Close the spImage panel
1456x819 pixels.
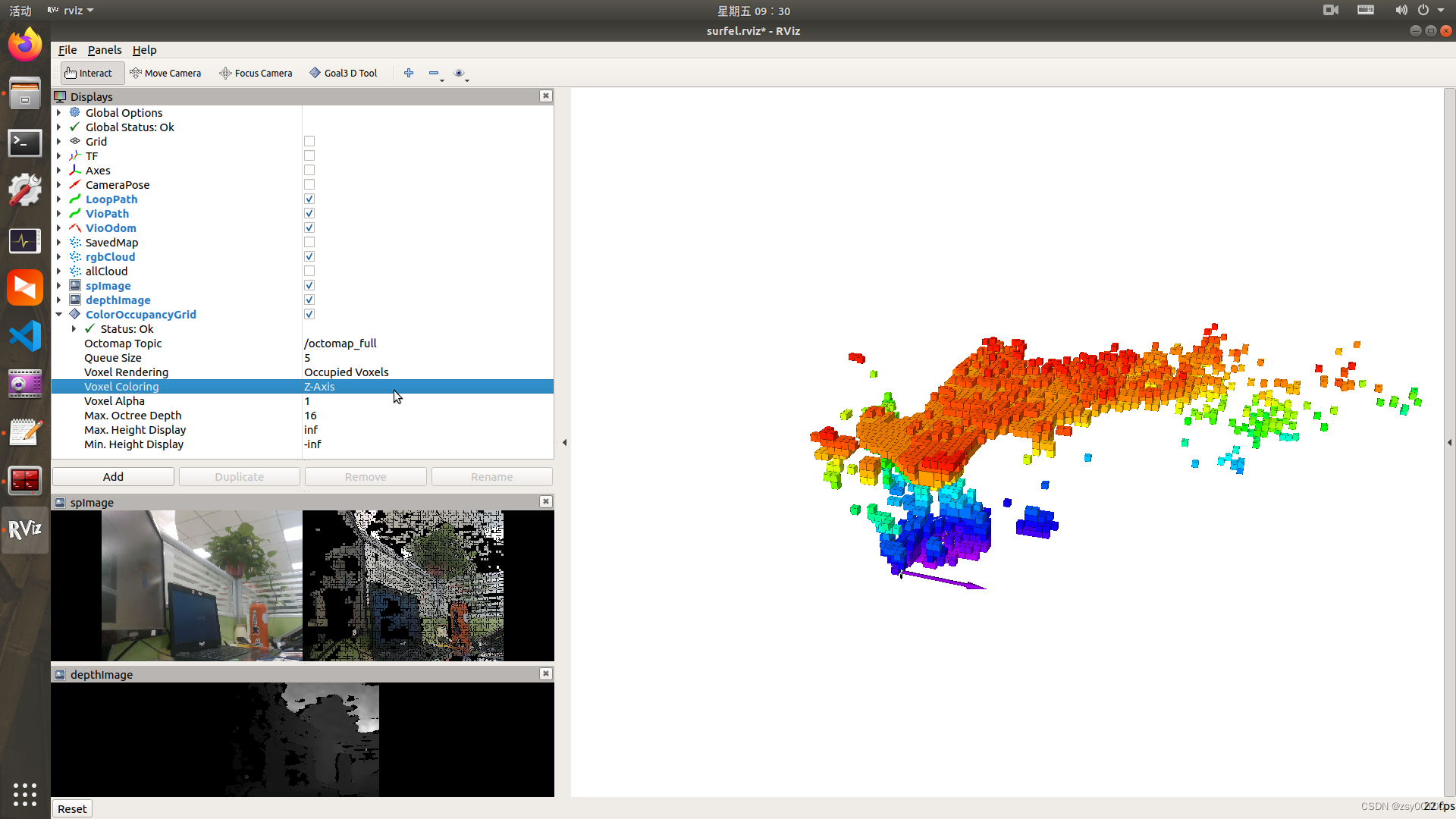[x=545, y=501]
